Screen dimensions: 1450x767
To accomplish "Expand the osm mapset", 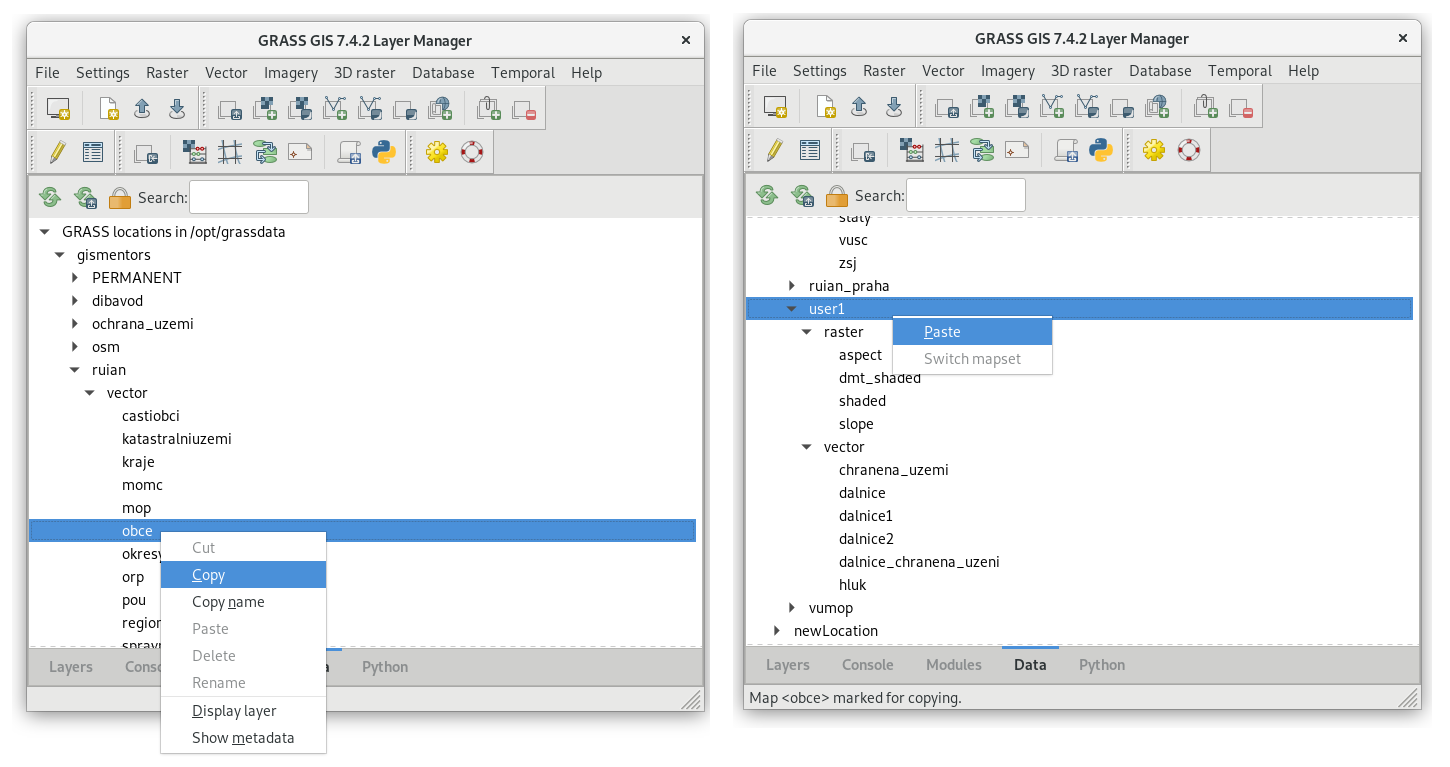I will pyautogui.click(x=74, y=347).
